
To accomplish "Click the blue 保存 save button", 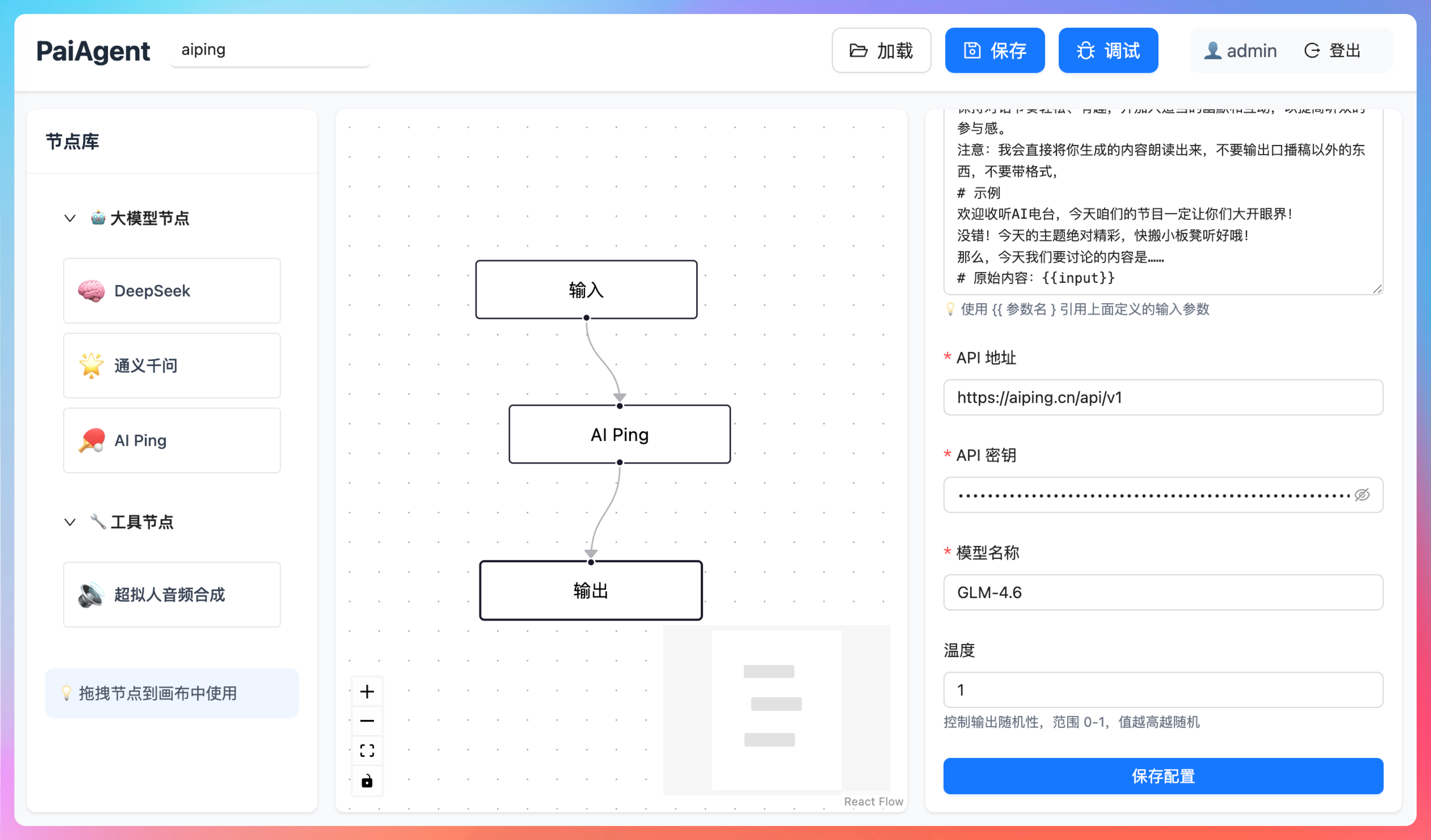I will [994, 50].
